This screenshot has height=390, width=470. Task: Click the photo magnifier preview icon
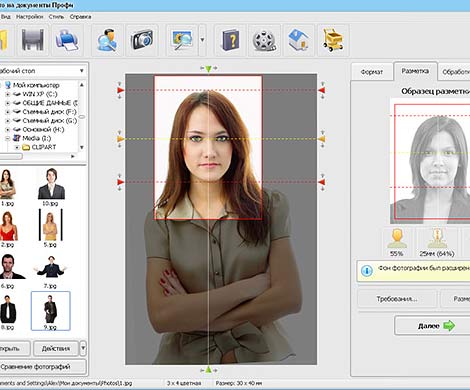[x=182, y=40]
